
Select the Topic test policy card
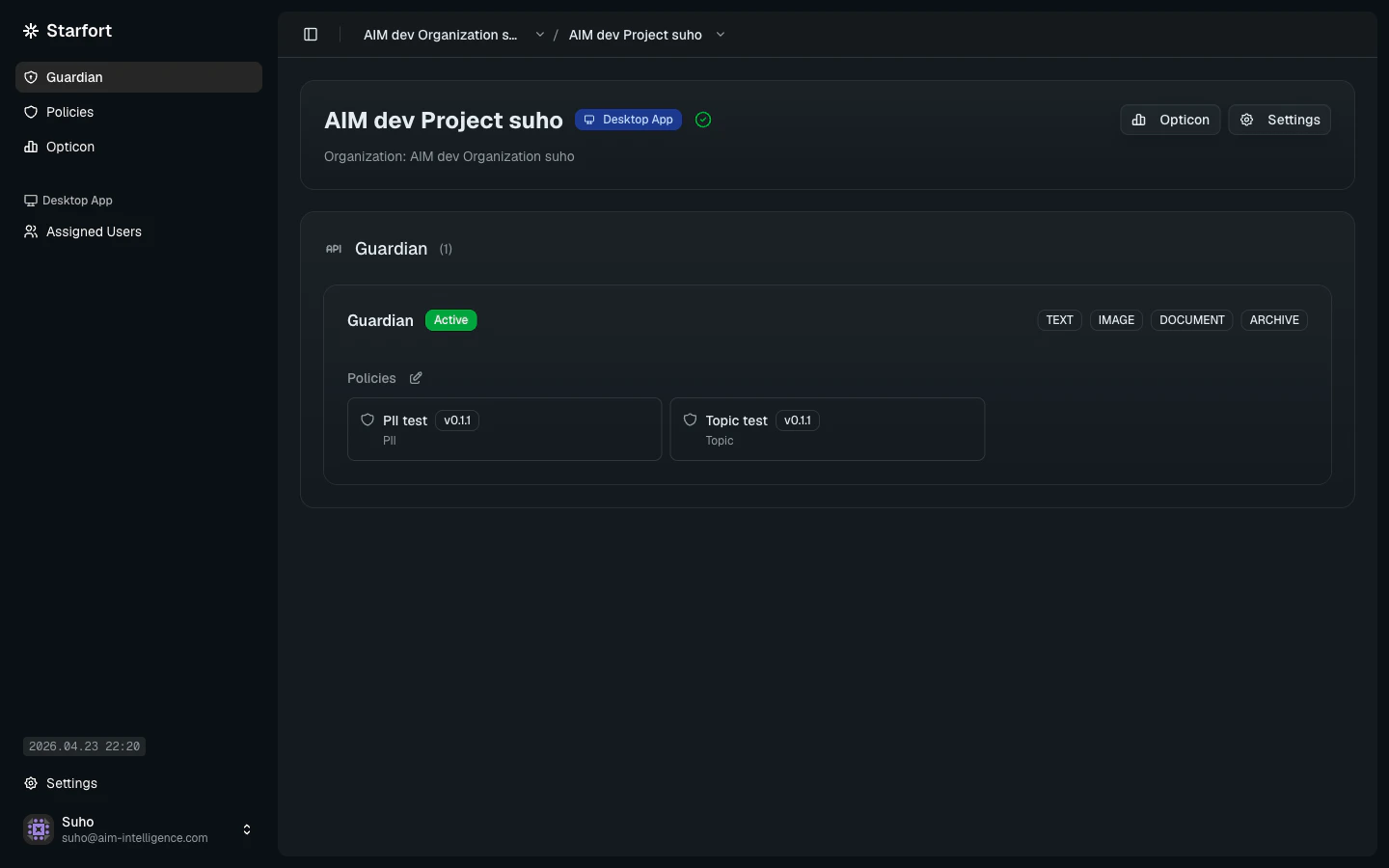point(827,429)
